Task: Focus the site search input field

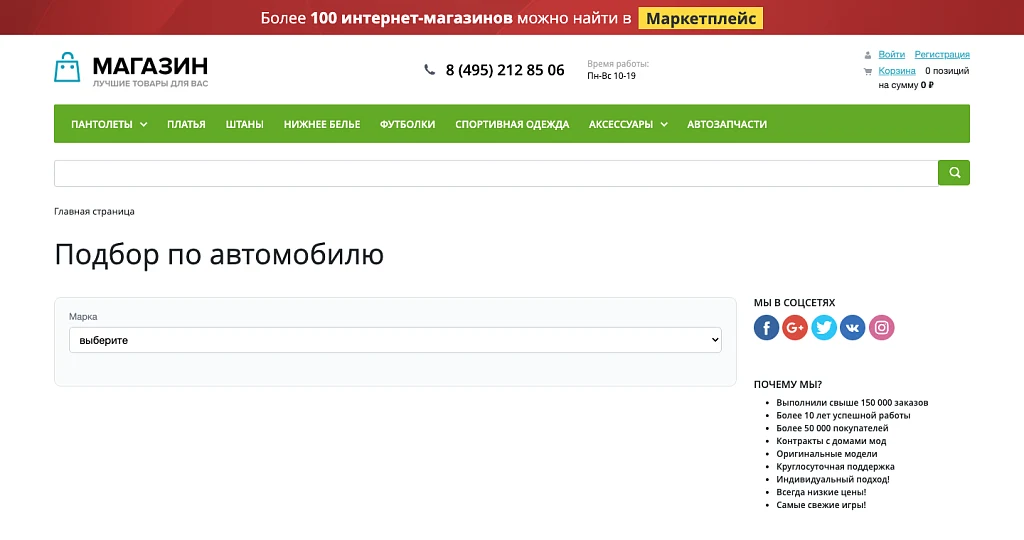Action: 496,173
